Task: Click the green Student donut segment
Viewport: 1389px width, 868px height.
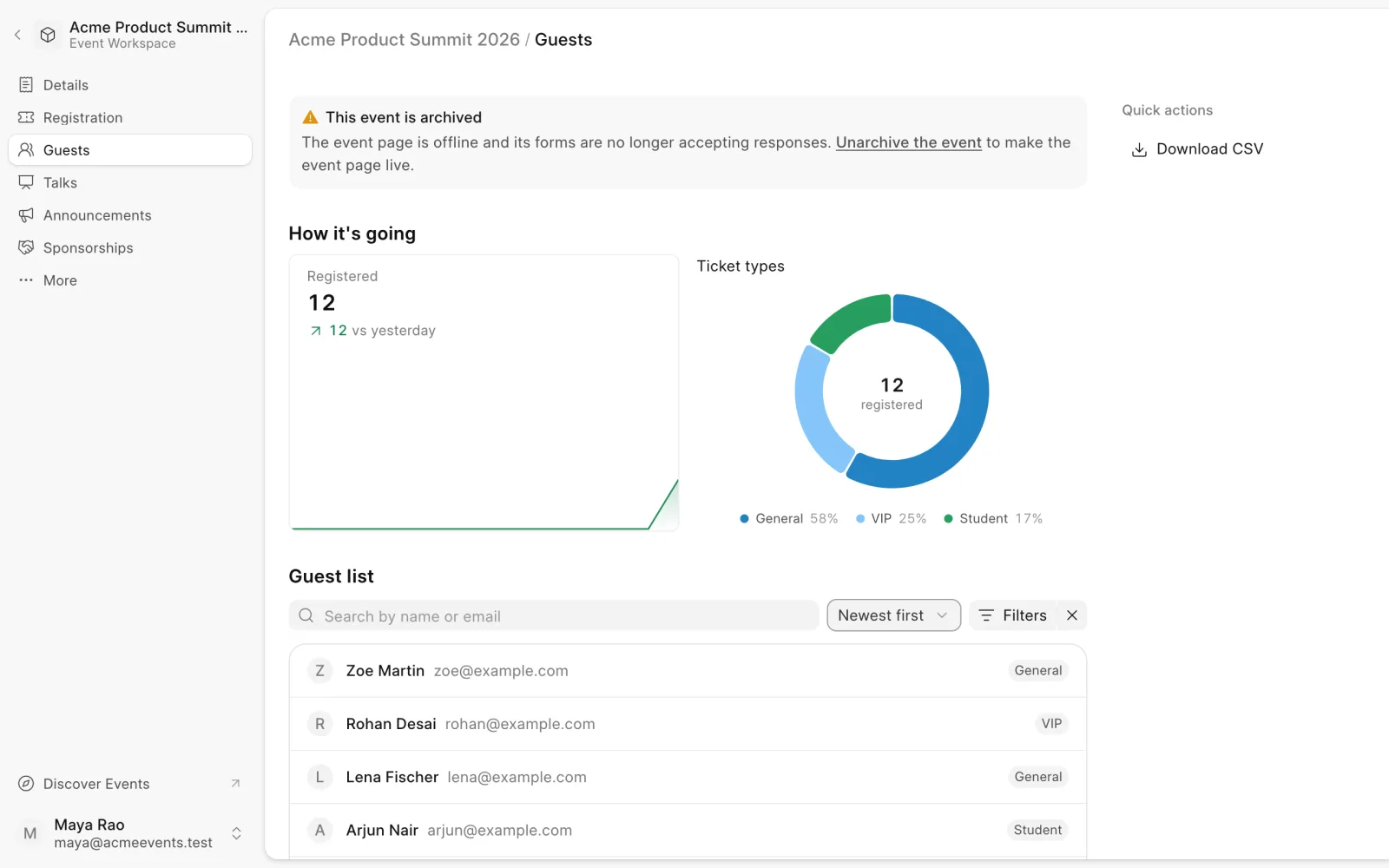Action: coord(852,321)
